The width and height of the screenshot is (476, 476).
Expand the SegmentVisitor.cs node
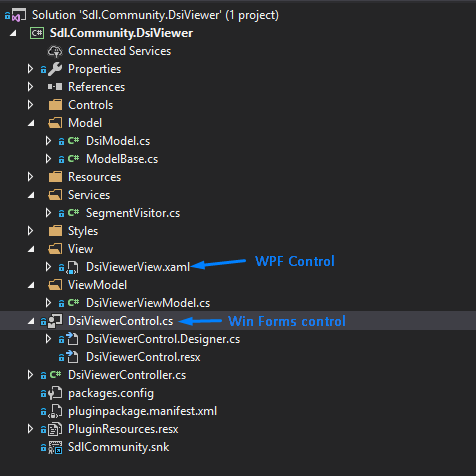click(48, 213)
